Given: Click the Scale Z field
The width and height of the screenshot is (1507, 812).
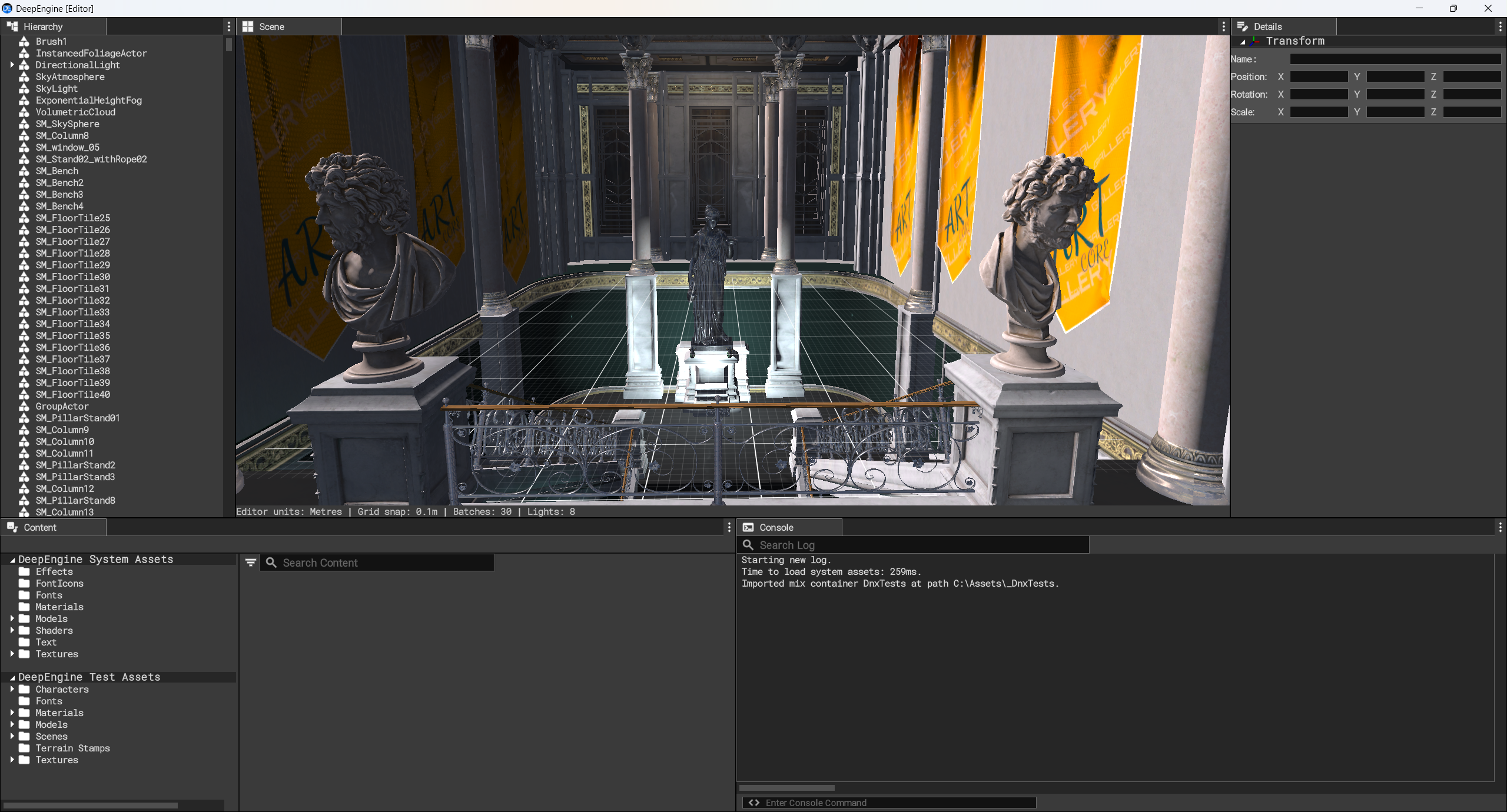Looking at the screenshot, I should (1472, 112).
